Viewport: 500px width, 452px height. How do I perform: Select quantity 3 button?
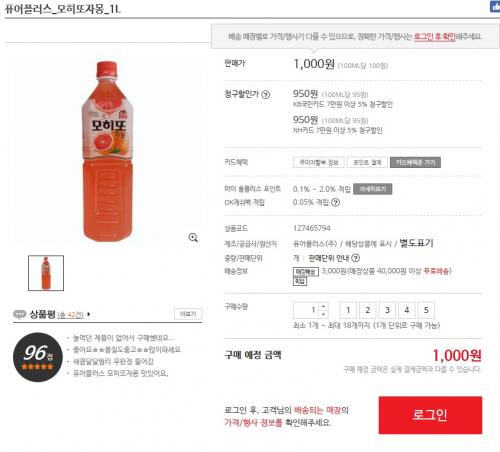pyautogui.click(x=387, y=310)
